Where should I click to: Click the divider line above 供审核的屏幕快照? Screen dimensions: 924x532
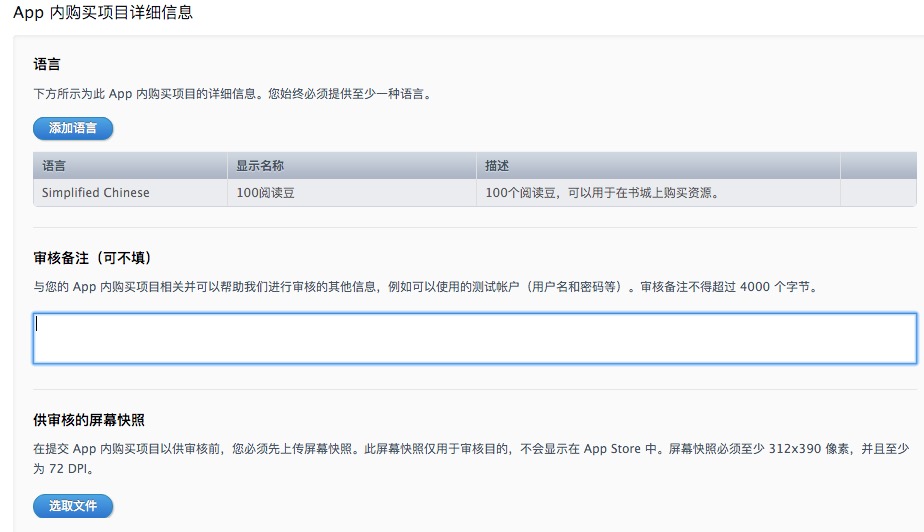pyautogui.click(x=475, y=389)
